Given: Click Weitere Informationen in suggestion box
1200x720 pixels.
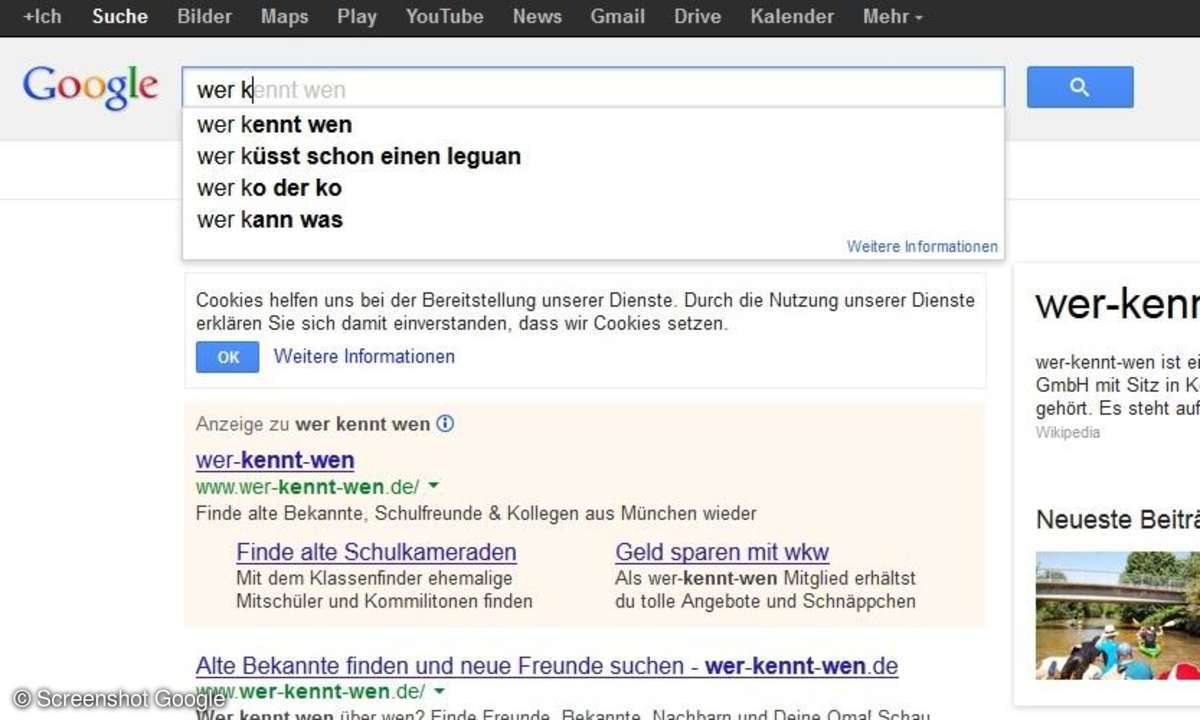Looking at the screenshot, I should [922, 246].
